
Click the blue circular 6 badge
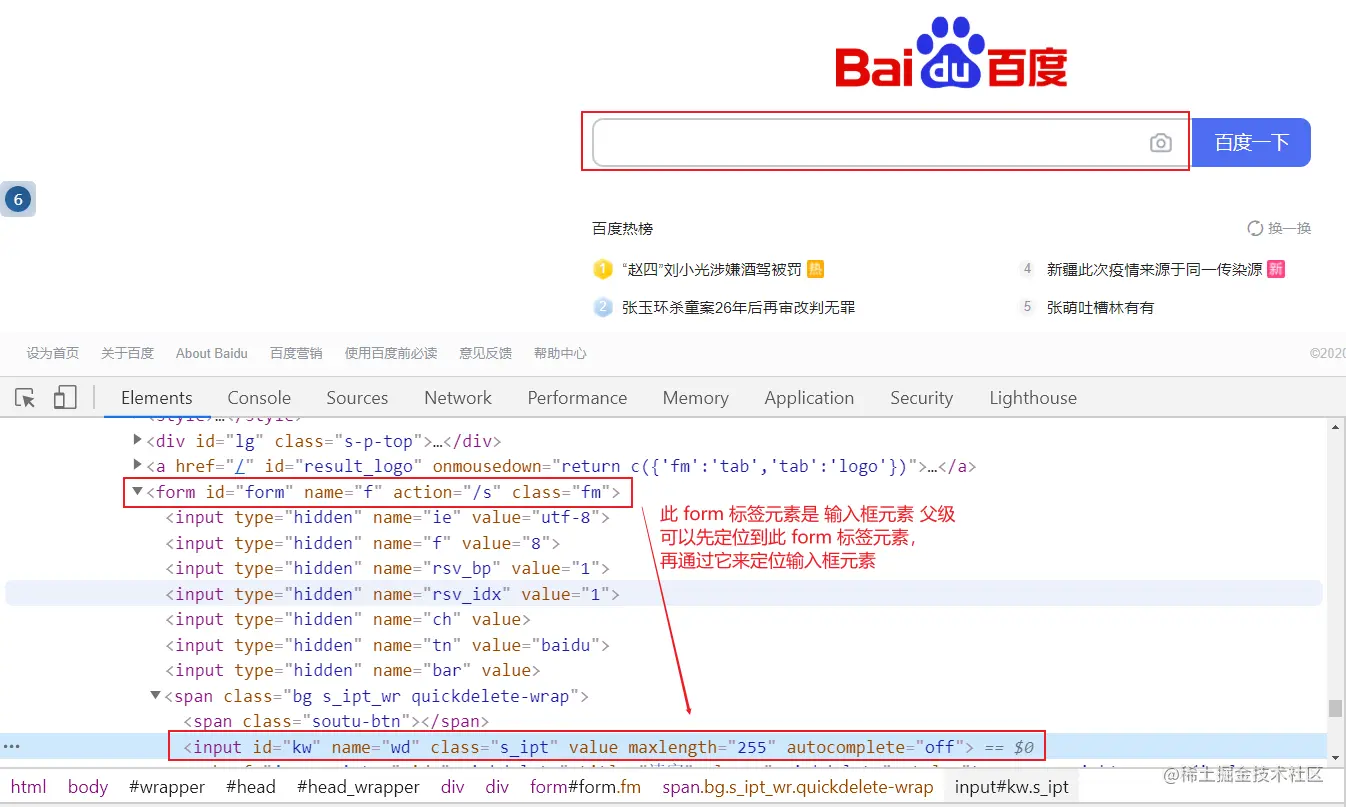18,200
